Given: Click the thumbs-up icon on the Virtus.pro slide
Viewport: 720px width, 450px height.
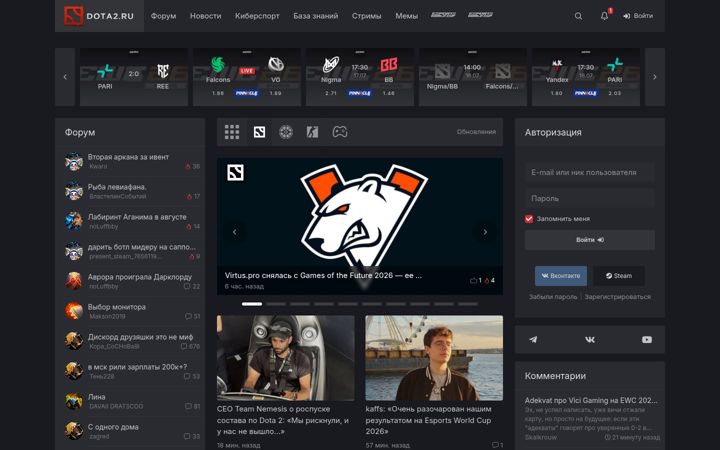Looking at the screenshot, I should point(473,281).
